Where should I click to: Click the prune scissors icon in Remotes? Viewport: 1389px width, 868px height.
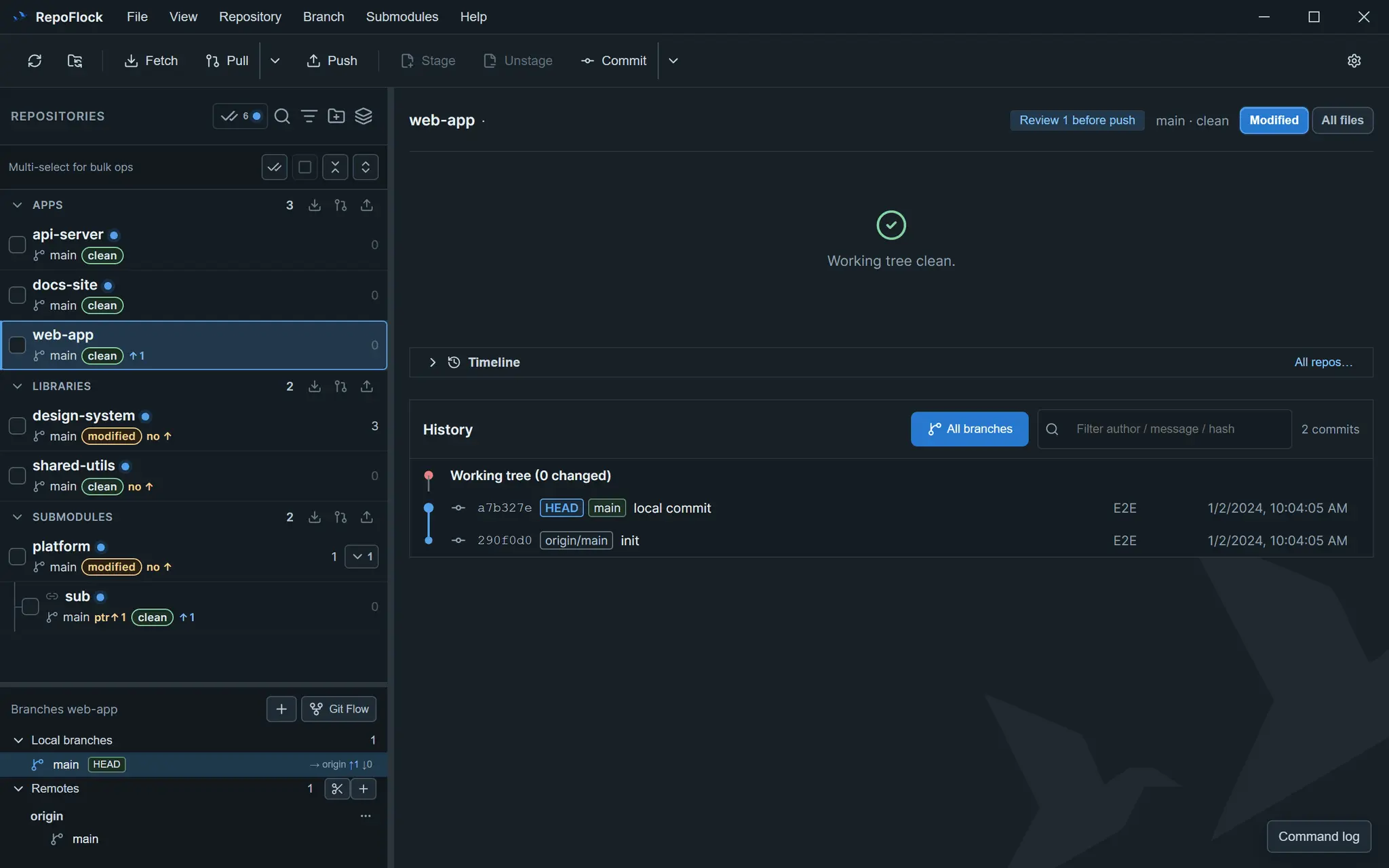click(337, 789)
